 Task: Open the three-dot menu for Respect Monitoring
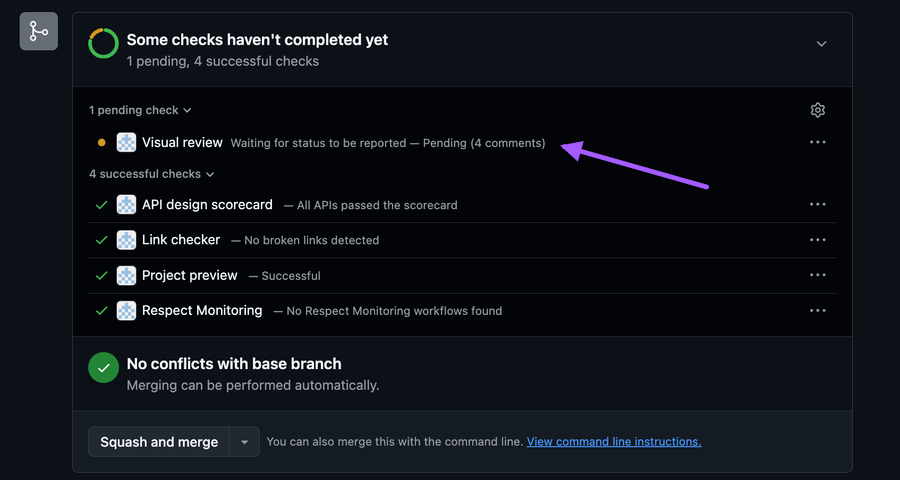click(817, 311)
